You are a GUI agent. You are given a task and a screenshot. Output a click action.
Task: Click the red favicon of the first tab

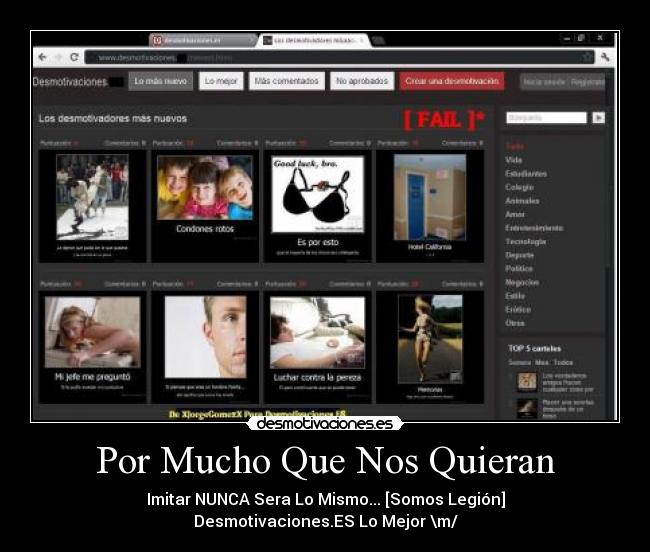[157, 40]
